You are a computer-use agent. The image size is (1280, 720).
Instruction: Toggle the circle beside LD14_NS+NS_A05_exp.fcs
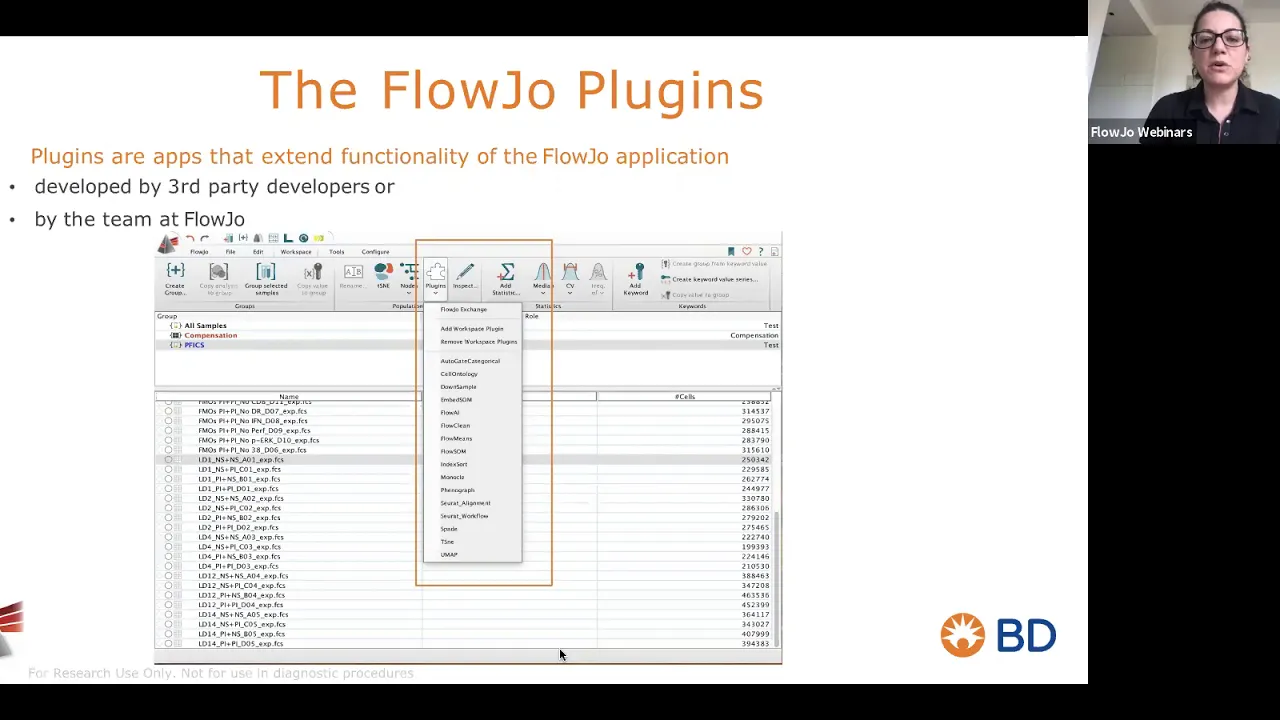(168, 615)
